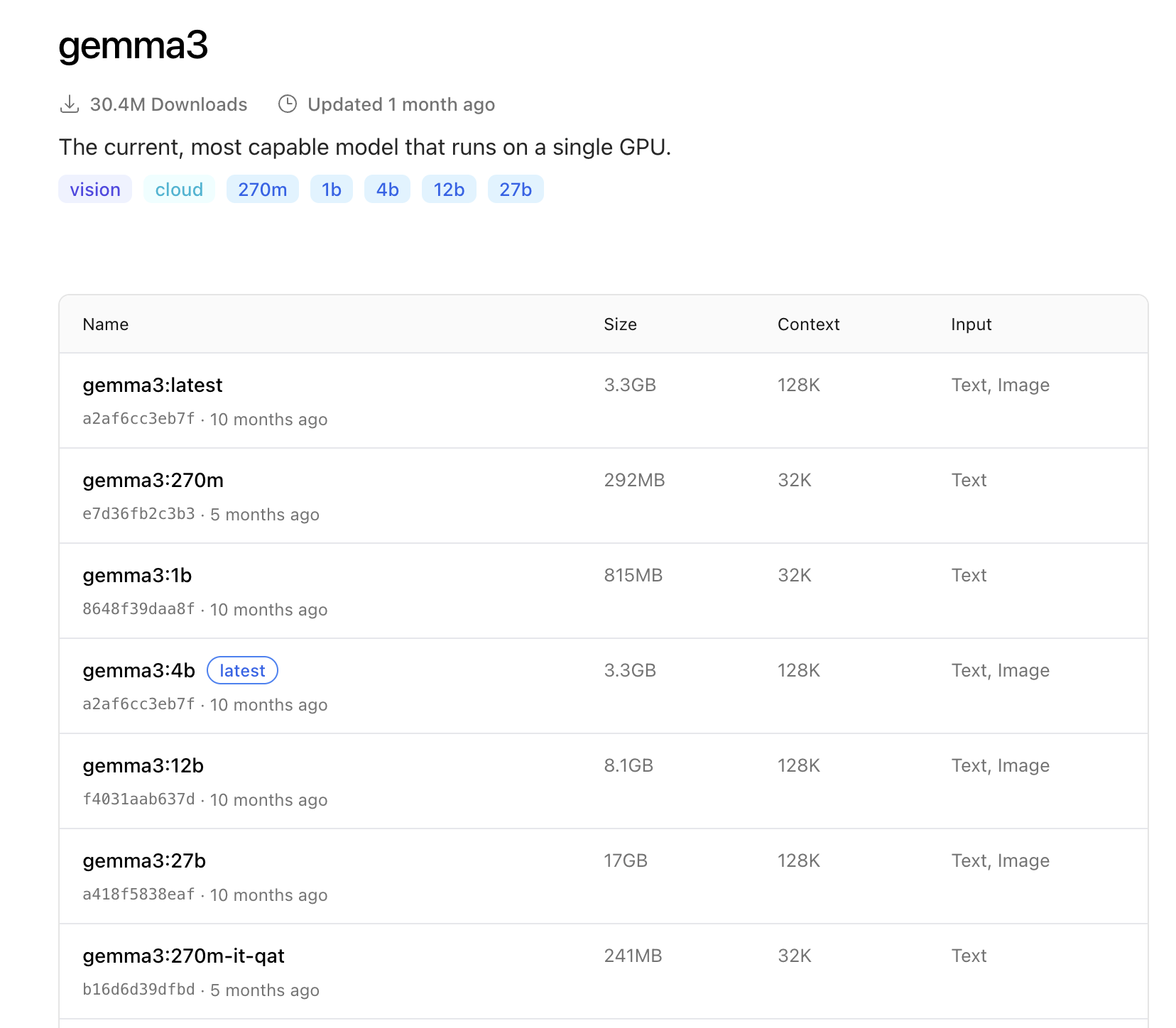
Task: Click the 17GB size value
Action: coord(626,860)
